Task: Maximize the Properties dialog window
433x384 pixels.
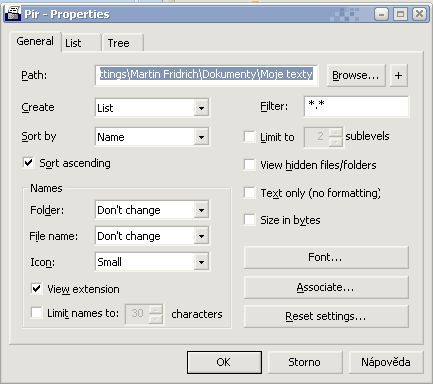Action: 400,14
